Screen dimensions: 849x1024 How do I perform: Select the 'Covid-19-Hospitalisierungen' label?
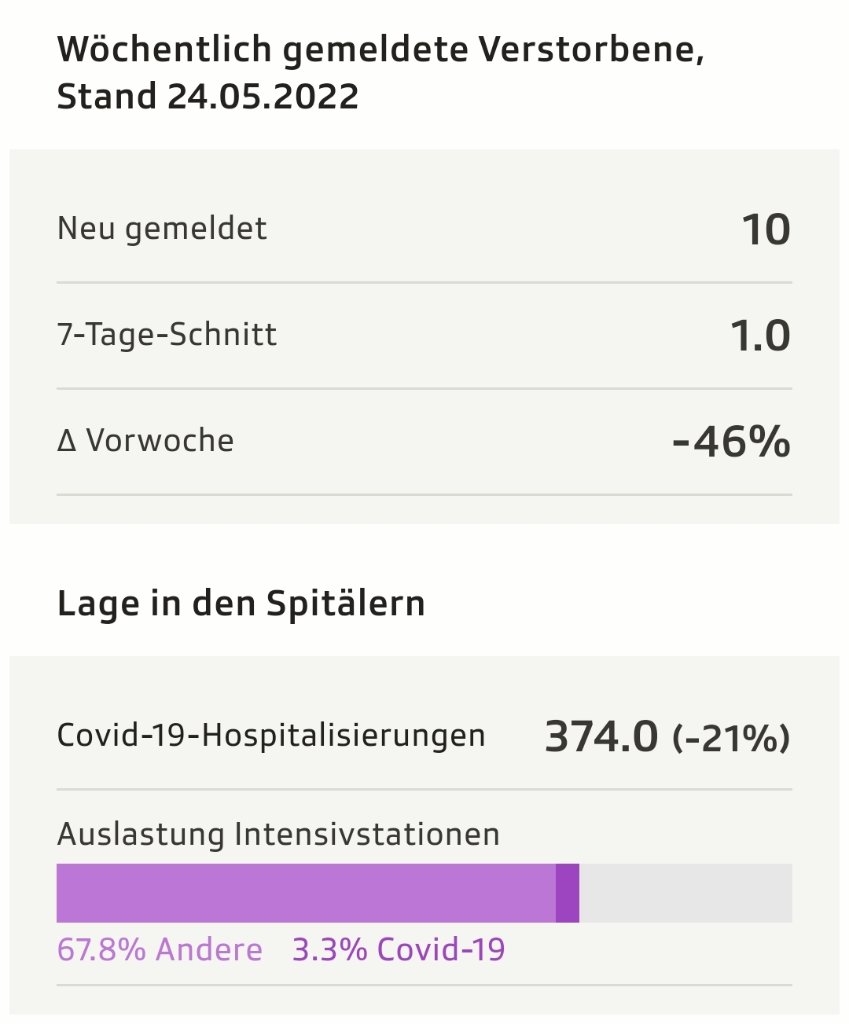pos(271,737)
